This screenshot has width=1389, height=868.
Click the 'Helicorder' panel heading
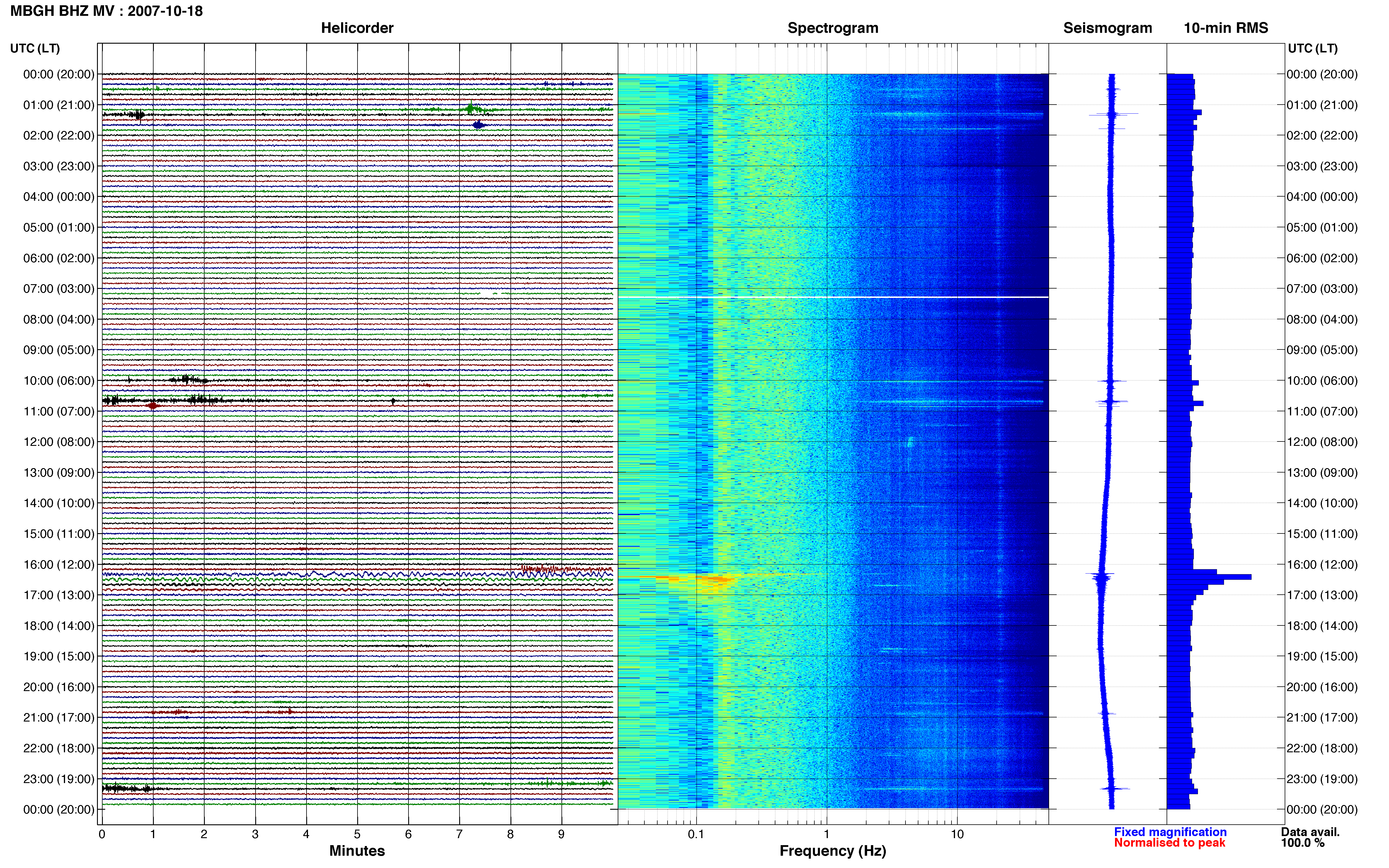[357, 28]
